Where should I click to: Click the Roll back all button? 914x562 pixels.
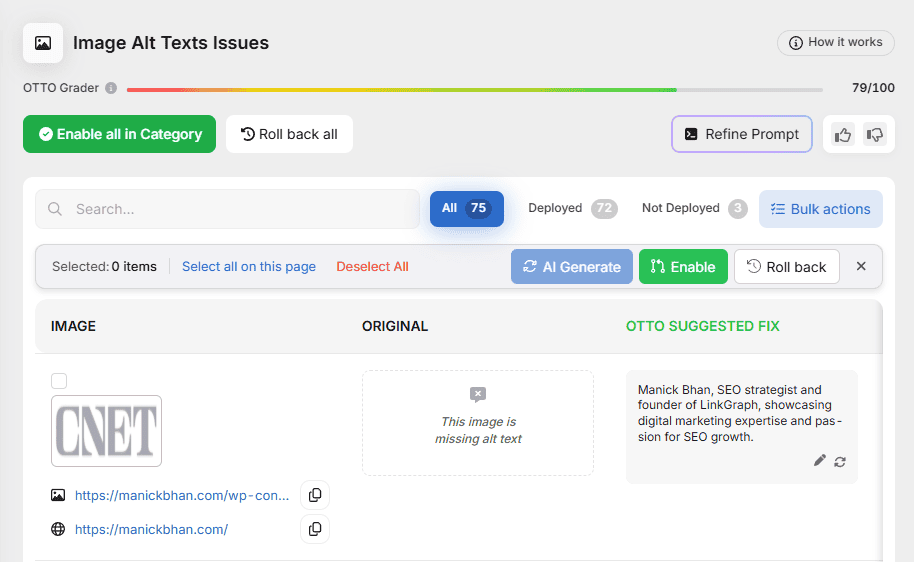click(x=289, y=134)
